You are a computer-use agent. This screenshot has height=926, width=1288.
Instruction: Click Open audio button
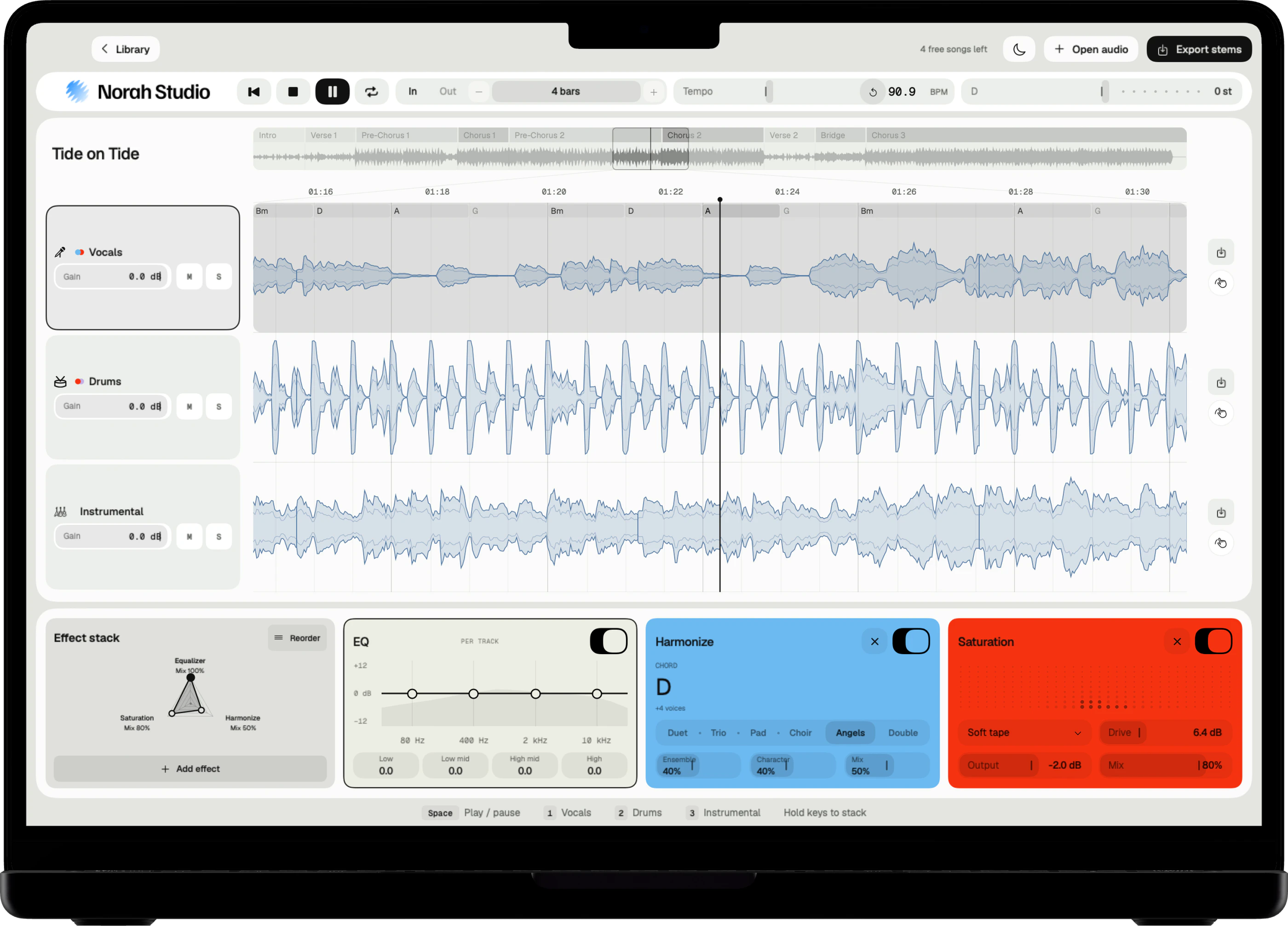[1091, 49]
